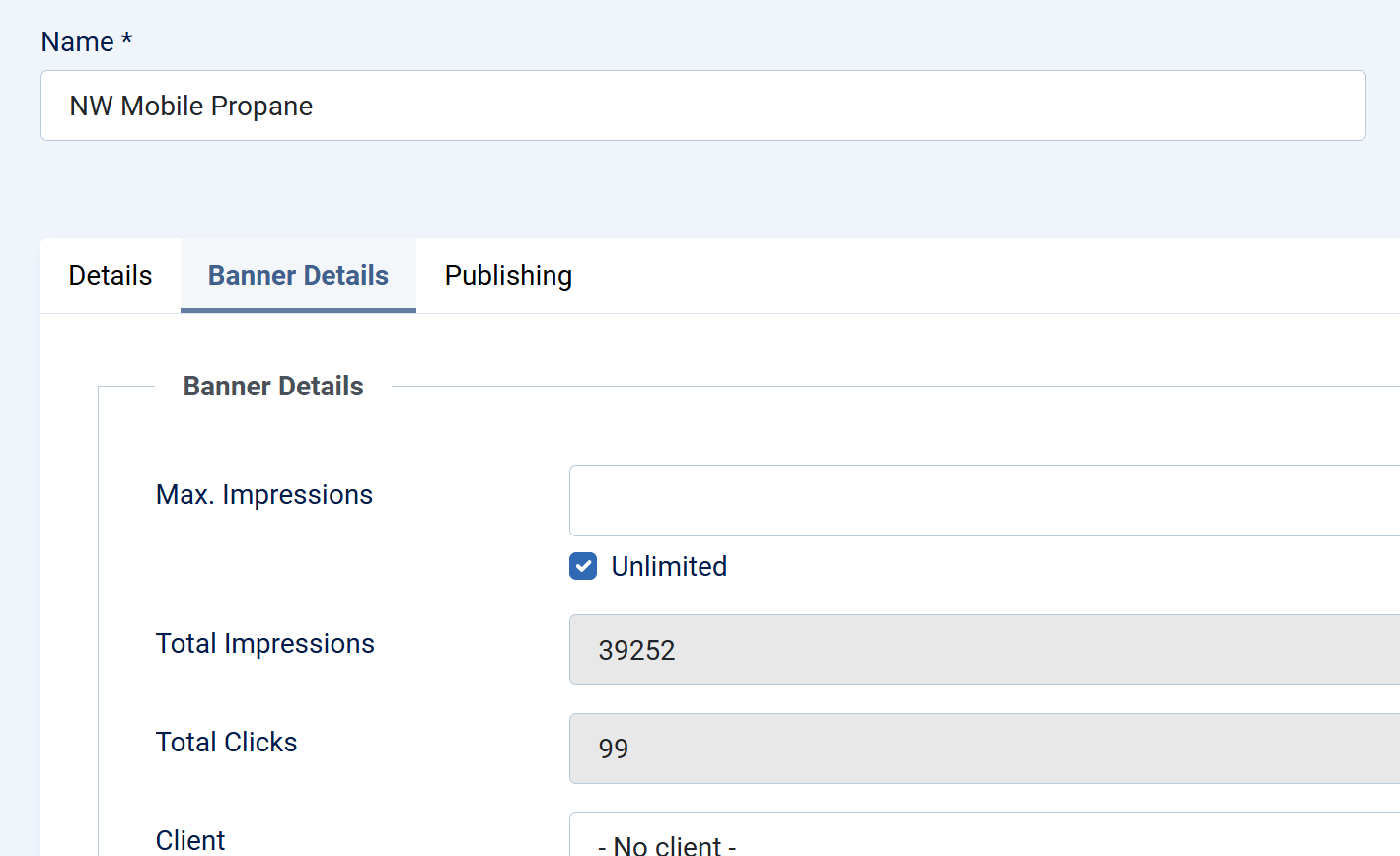
Task: Click the Total Impressions label
Action: [265, 643]
